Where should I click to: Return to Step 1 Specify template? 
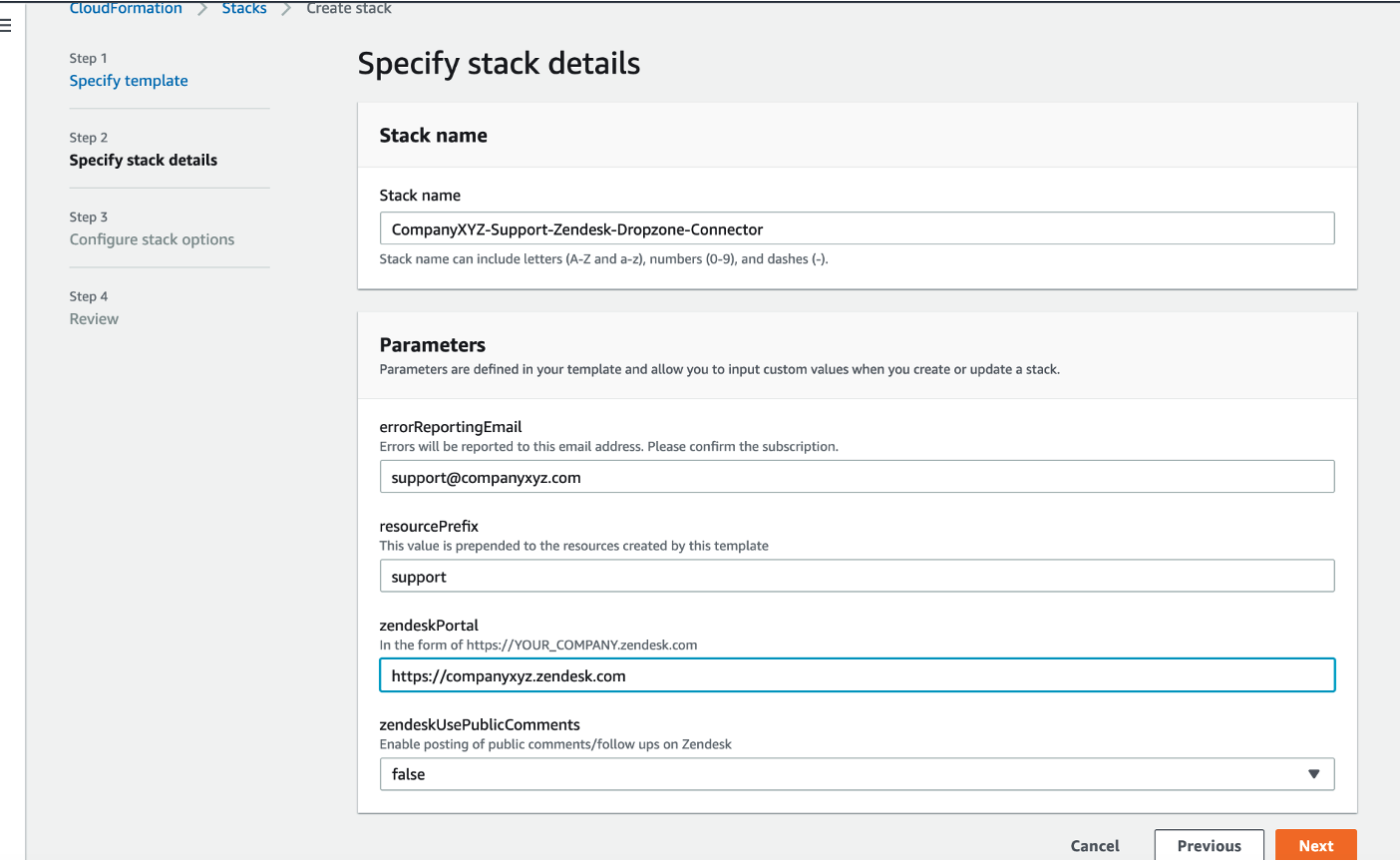pos(129,81)
